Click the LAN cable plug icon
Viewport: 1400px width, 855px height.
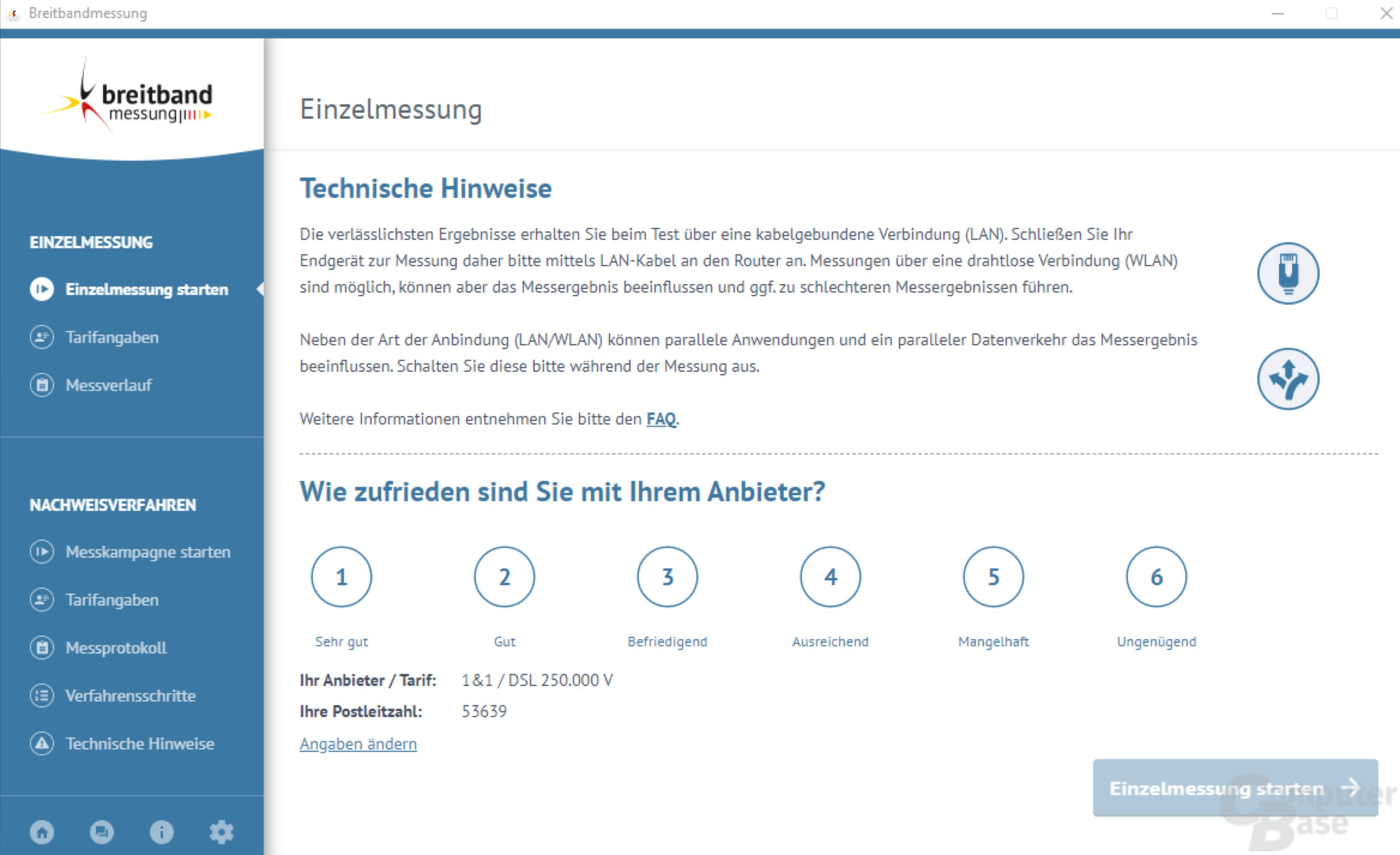pos(1288,273)
